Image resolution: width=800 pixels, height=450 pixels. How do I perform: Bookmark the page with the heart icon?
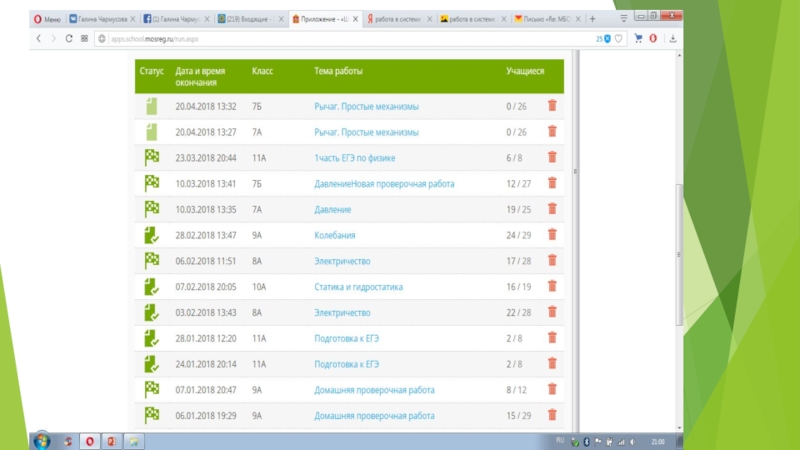[620, 38]
